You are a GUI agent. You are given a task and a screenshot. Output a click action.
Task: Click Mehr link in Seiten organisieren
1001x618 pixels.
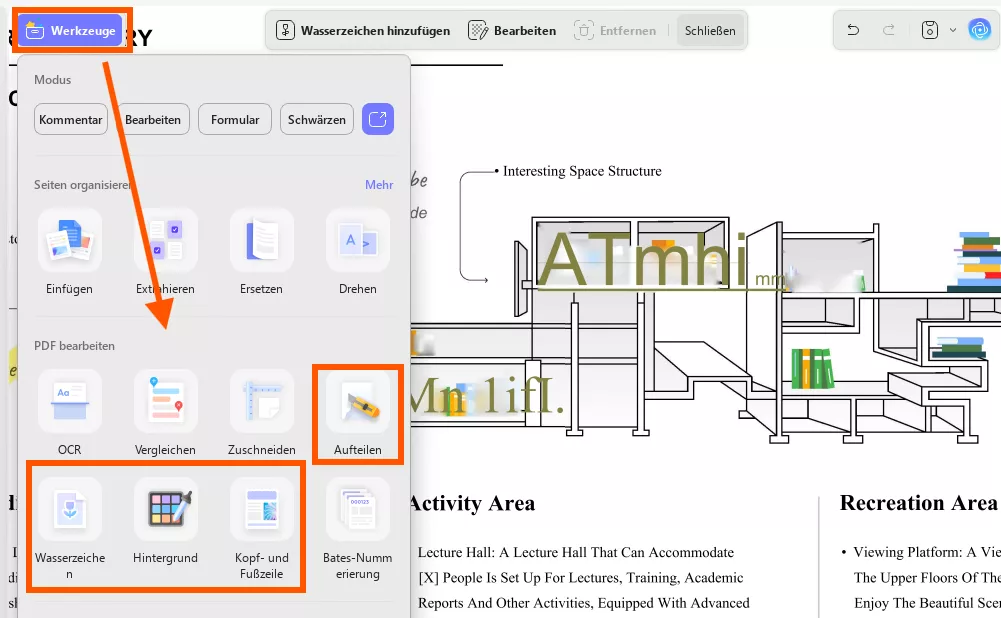tap(379, 185)
